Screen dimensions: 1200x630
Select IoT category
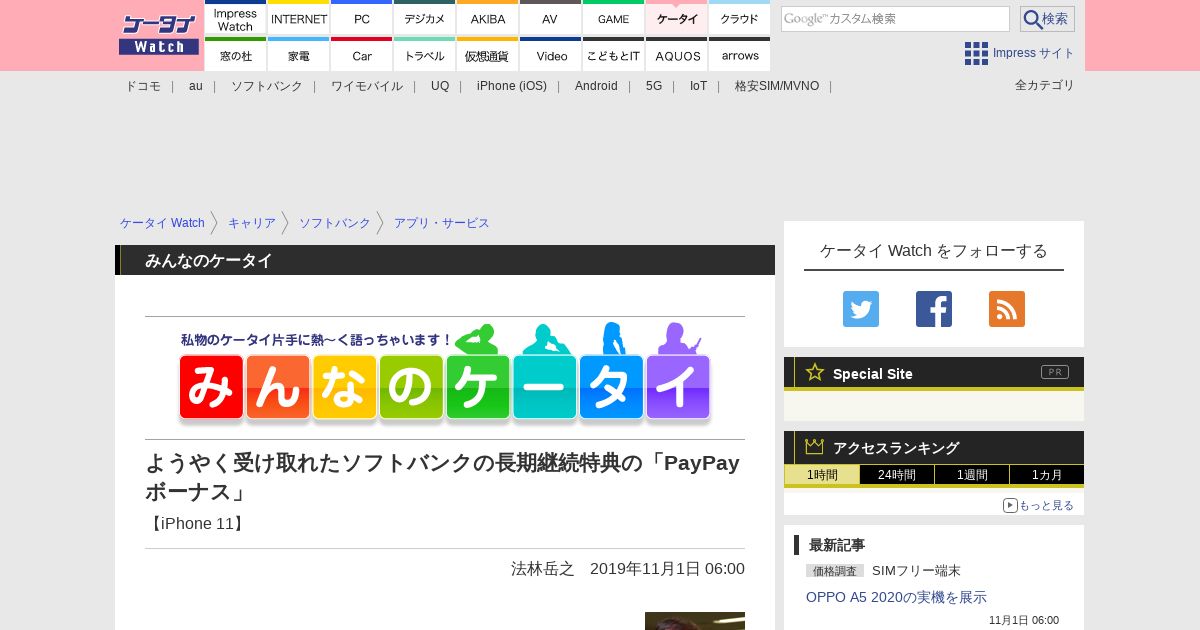point(698,86)
